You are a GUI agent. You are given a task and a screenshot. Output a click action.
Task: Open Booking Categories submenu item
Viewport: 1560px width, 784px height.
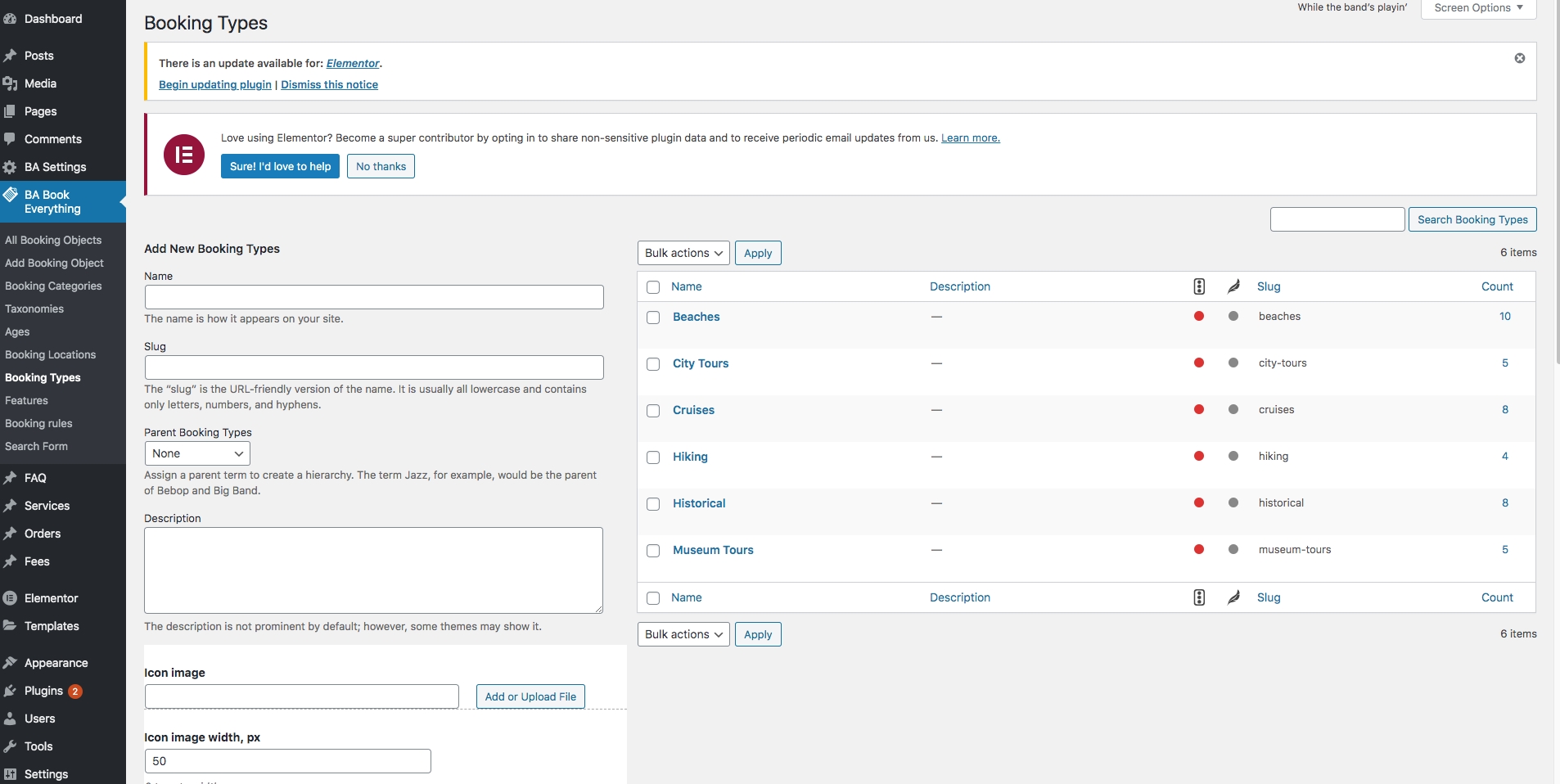coord(53,286)
